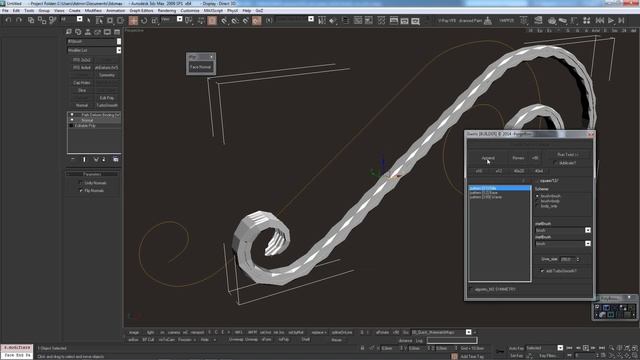
Task: Click Remove Modifier trash icon under stack
Action: [x=104, y=159]
